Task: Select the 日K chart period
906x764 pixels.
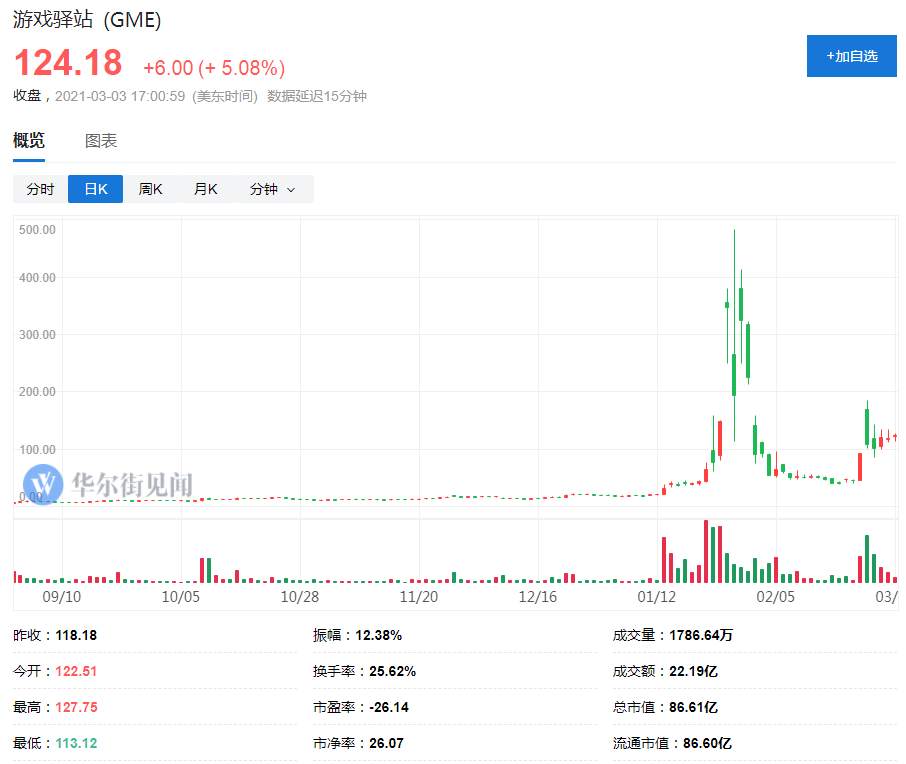Action: click(x=95, y=189)
